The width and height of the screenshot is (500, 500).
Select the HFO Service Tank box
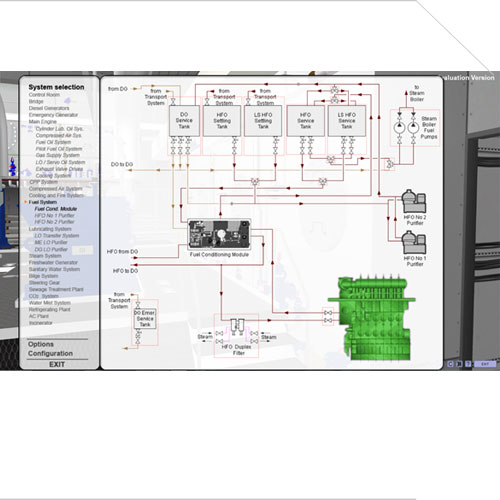click(x=306, y=121)
